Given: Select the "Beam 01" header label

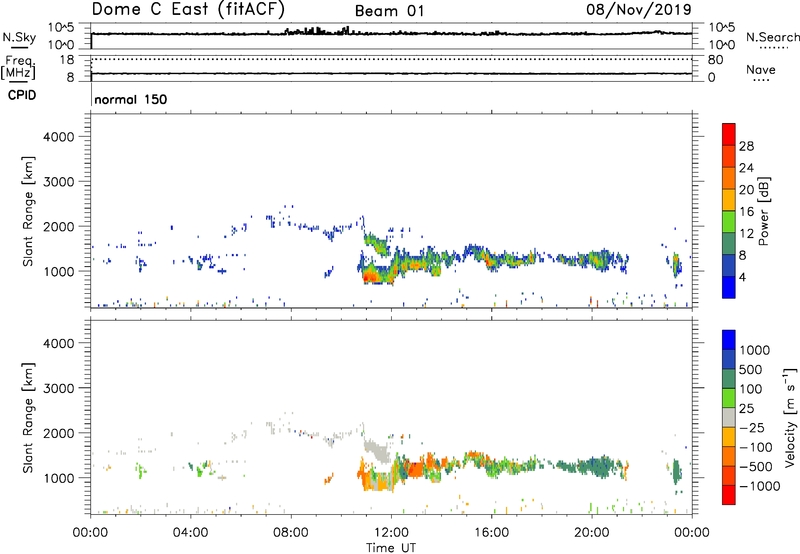Looking at the screenshot, I should pos(389,11).
